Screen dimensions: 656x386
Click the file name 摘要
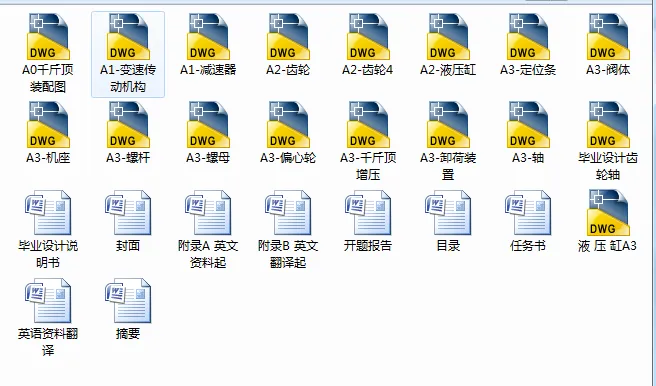pyautogui.click(x=128, y=333)
